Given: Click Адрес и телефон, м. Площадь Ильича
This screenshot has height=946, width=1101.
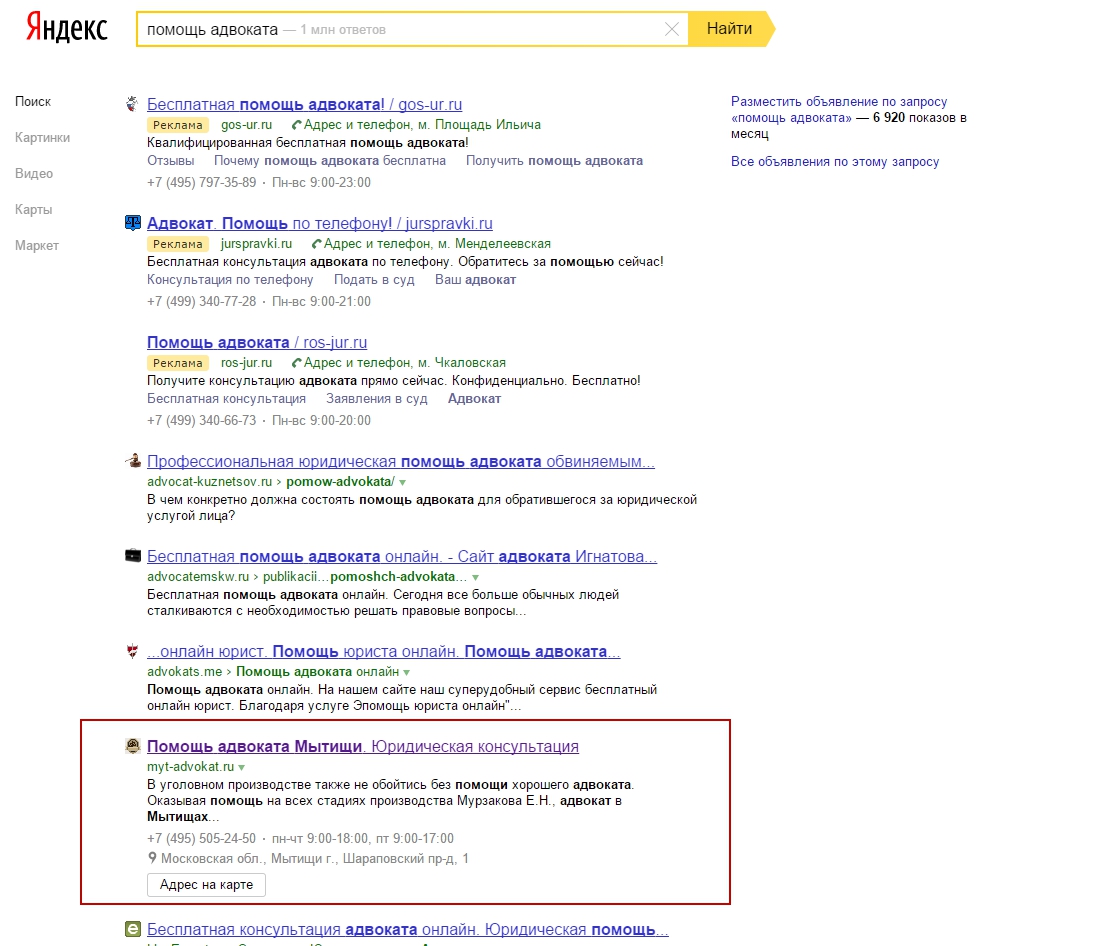Looking at the screenshot, I should tap(422, 125).
